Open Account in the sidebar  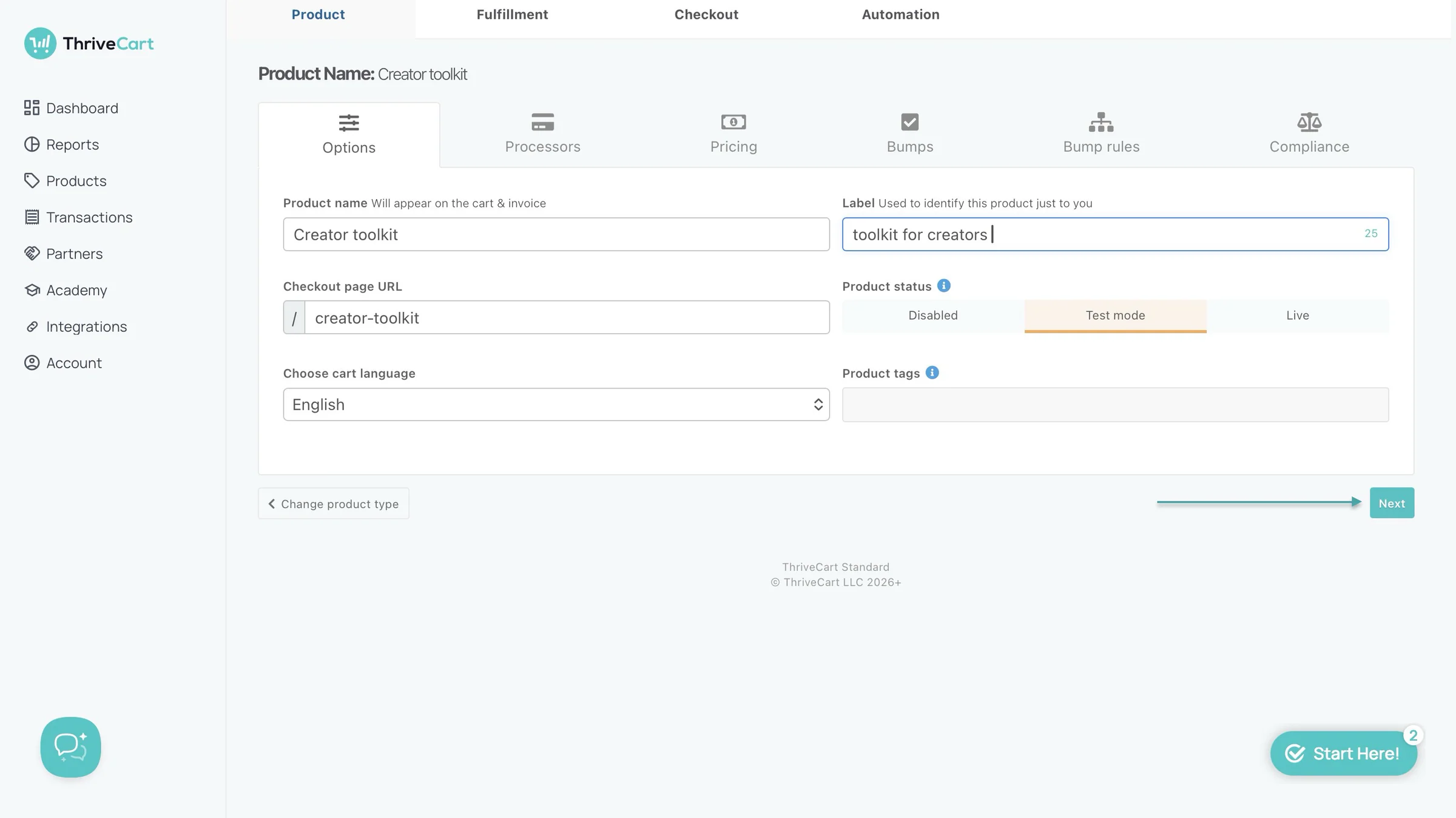[62, 363]
